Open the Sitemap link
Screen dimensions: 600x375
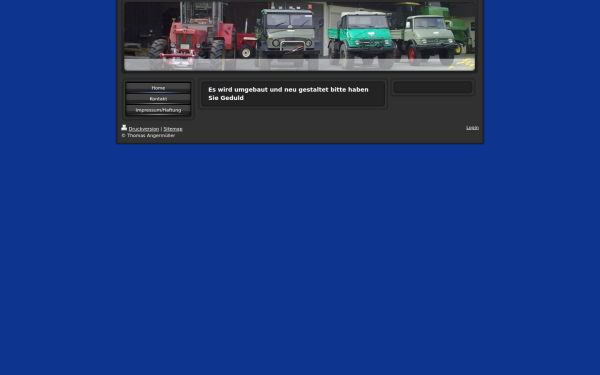(x=173, y=129)
